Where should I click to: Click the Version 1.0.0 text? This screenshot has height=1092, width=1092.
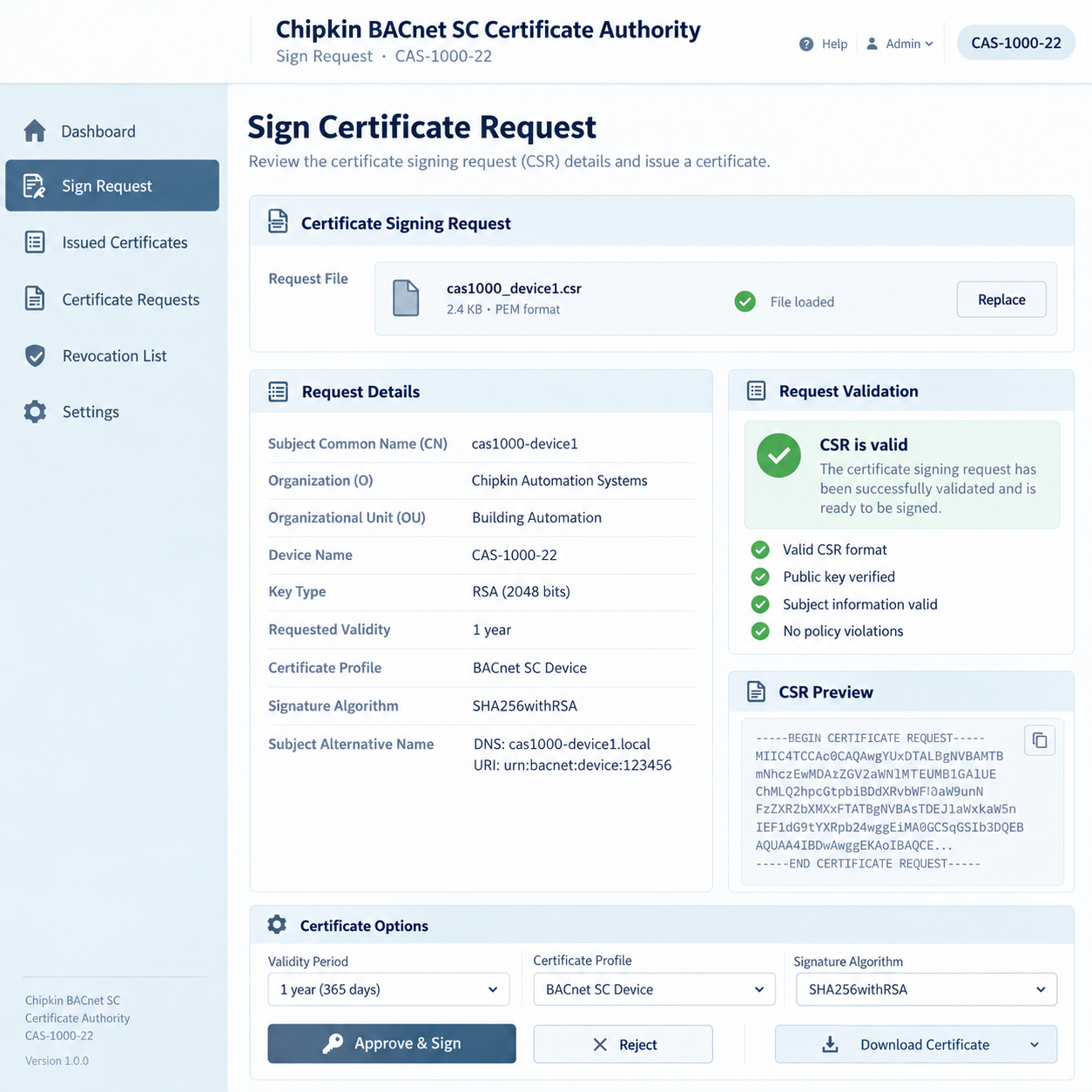click(x=57, y=1061)
